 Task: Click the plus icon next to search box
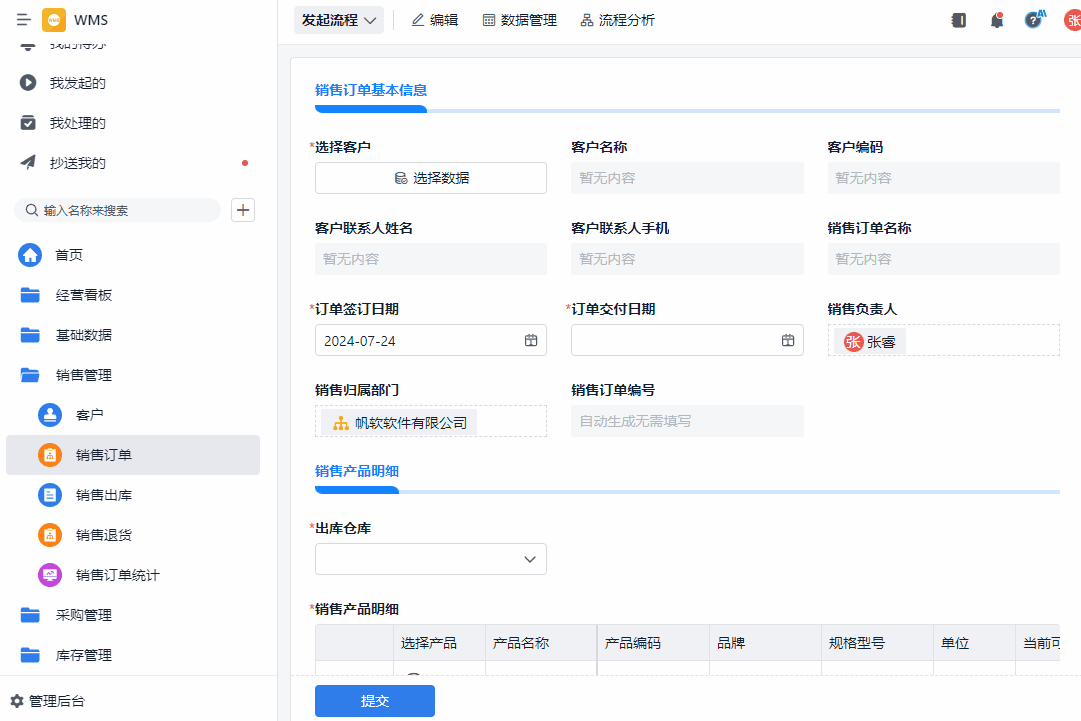coord(243,210)
